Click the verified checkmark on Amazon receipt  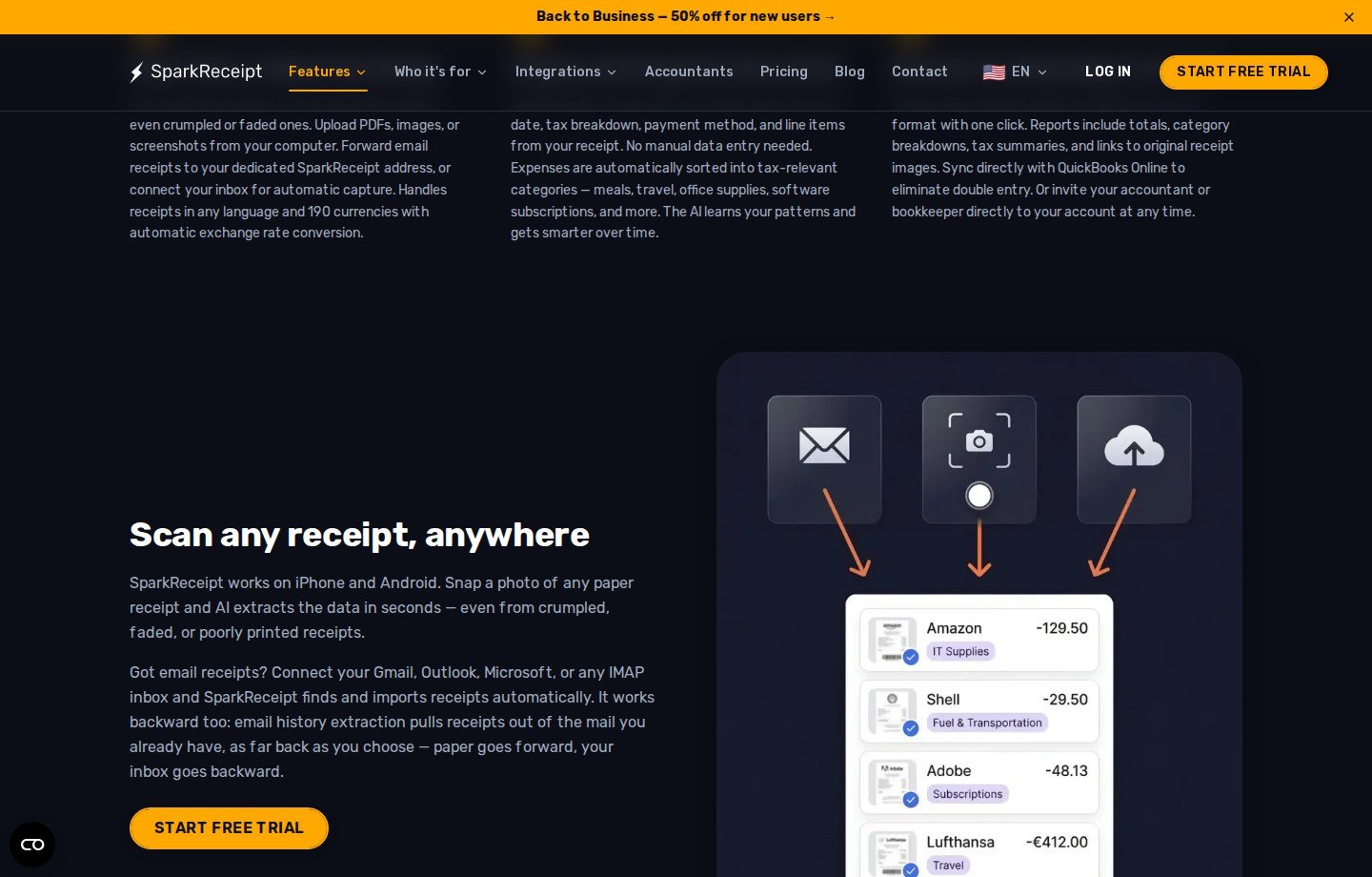pos(911,657)
